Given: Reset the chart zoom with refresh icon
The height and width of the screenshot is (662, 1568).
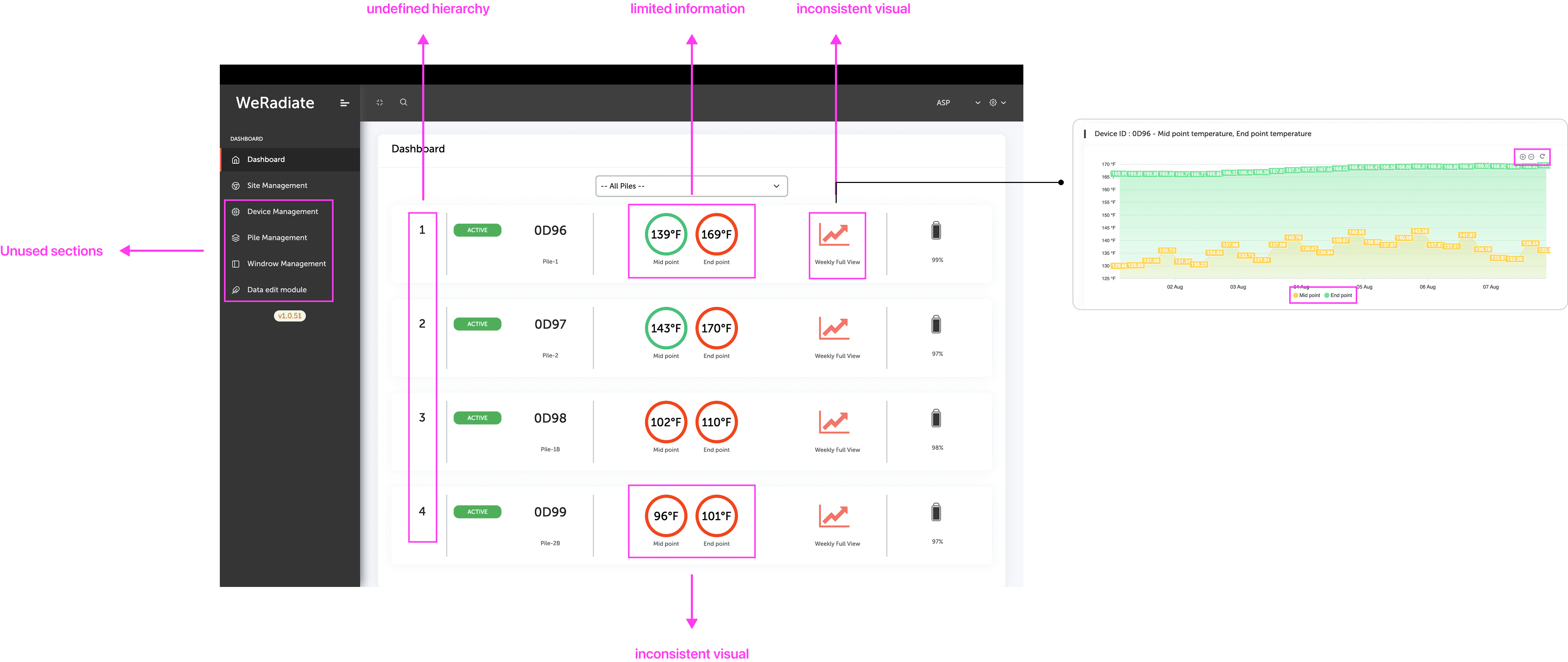Looking at the screenshot, I should (x=1543, y=156).
